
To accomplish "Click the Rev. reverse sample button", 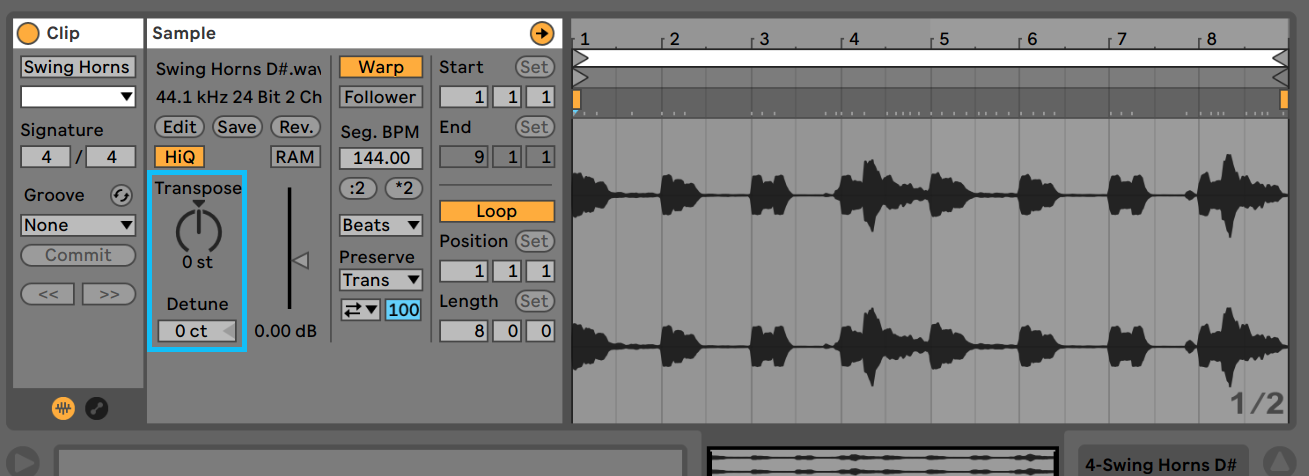I will [x=295, y=127].
